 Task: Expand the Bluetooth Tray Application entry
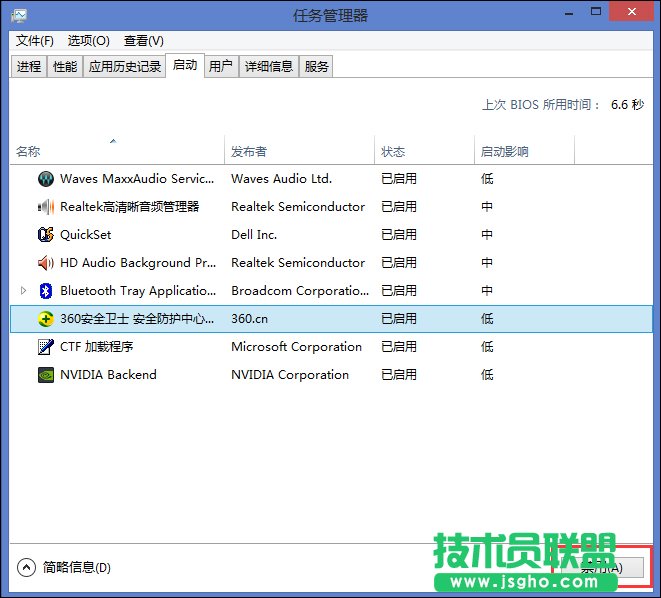(x=24, y=291)
